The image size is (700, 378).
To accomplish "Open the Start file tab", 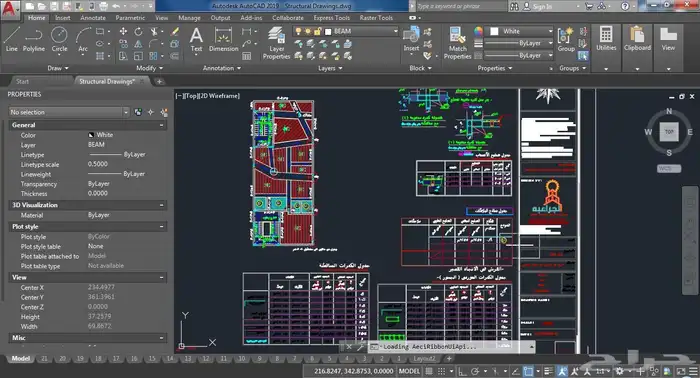I will pyautogui.click(x=22, y=81).
